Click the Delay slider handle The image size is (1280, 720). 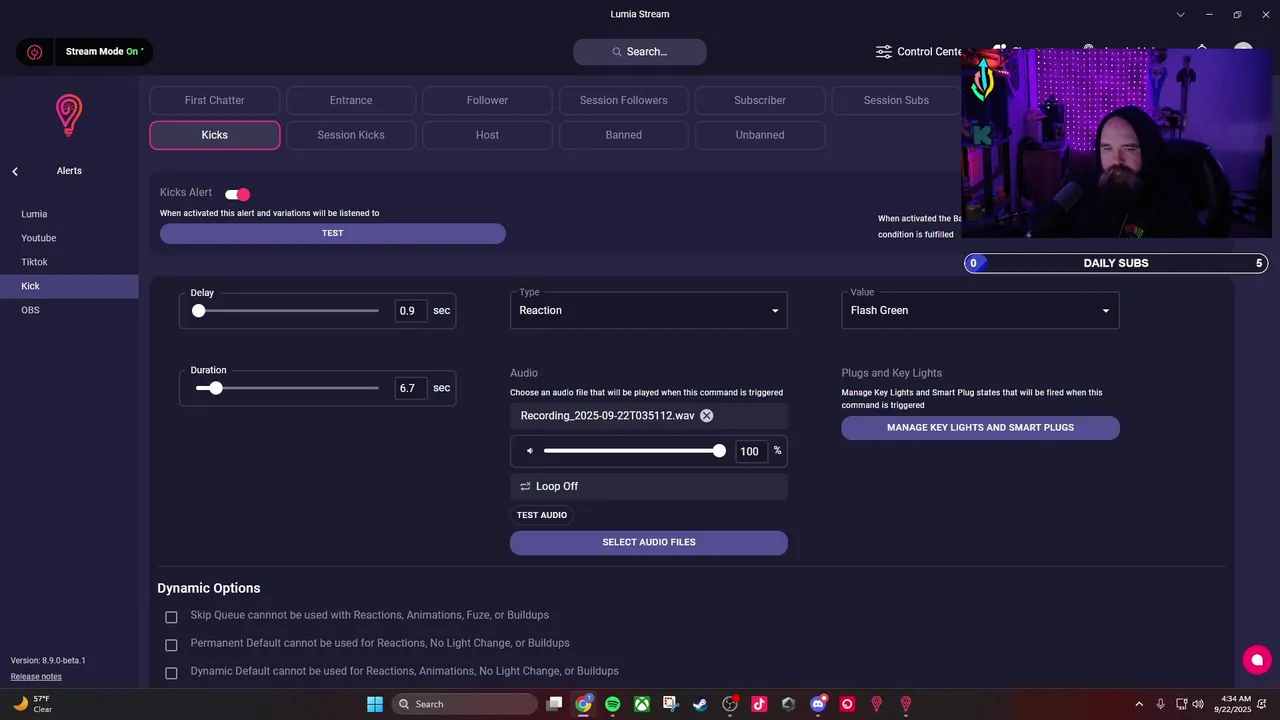pos(199,311)
